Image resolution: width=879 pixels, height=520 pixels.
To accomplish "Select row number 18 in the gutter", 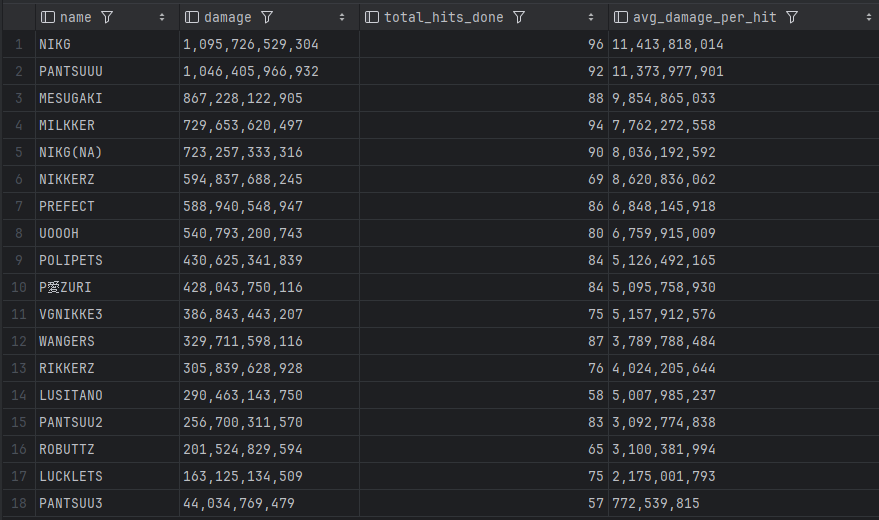I will click(19, 503).
